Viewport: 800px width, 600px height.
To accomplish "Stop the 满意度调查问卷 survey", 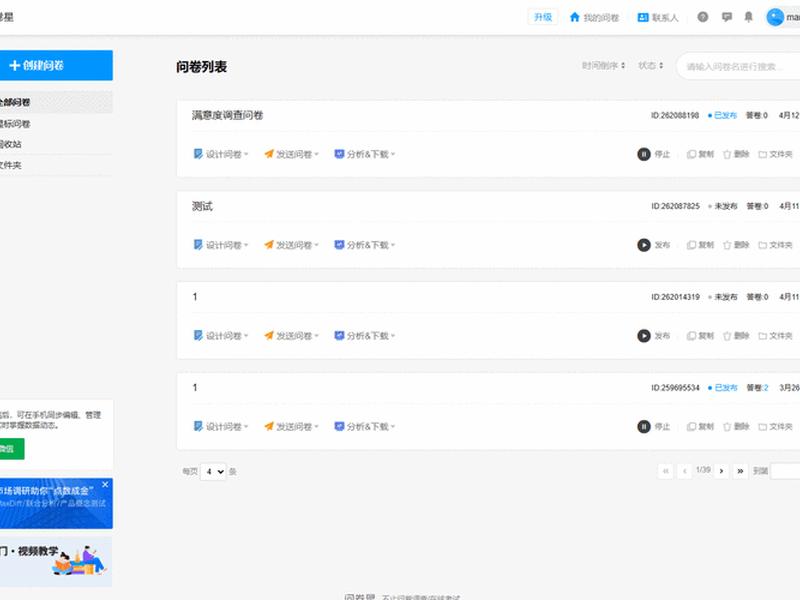I will pos(654,154).
